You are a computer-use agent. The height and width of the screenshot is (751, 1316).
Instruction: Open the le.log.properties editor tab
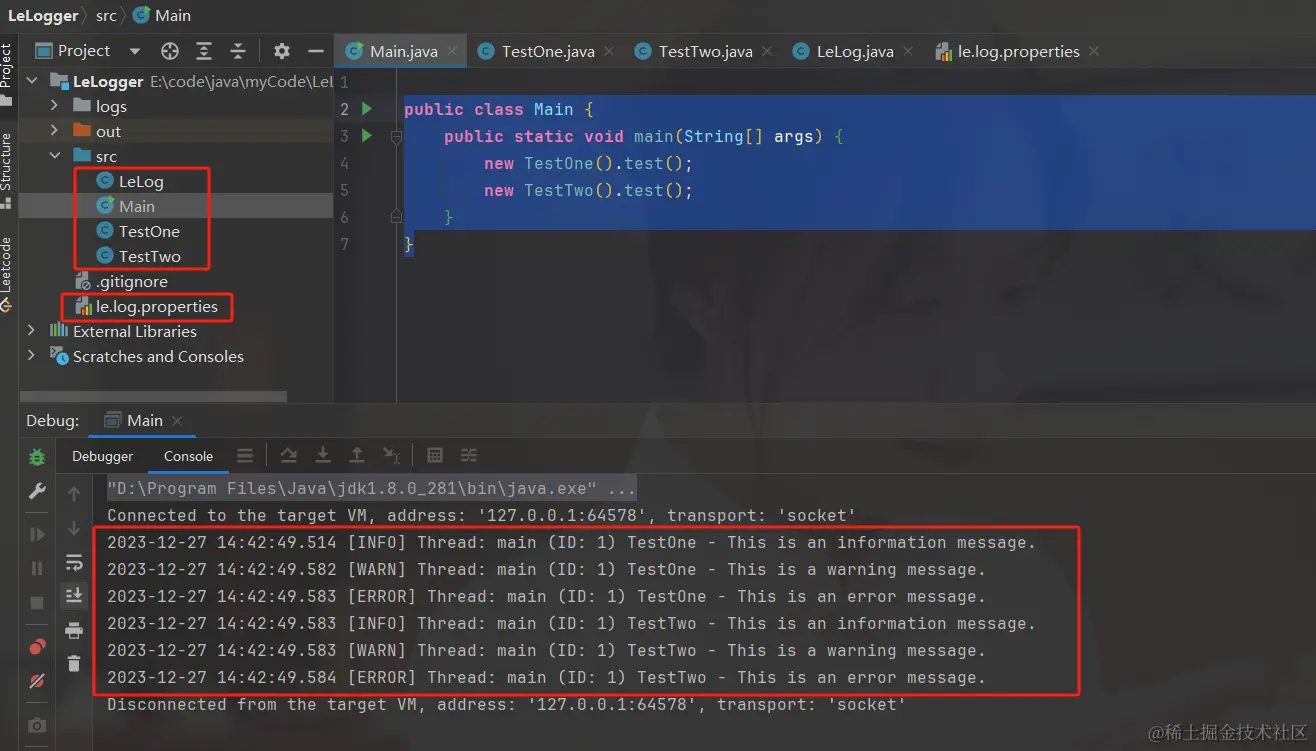click(x=1018, y=51)
